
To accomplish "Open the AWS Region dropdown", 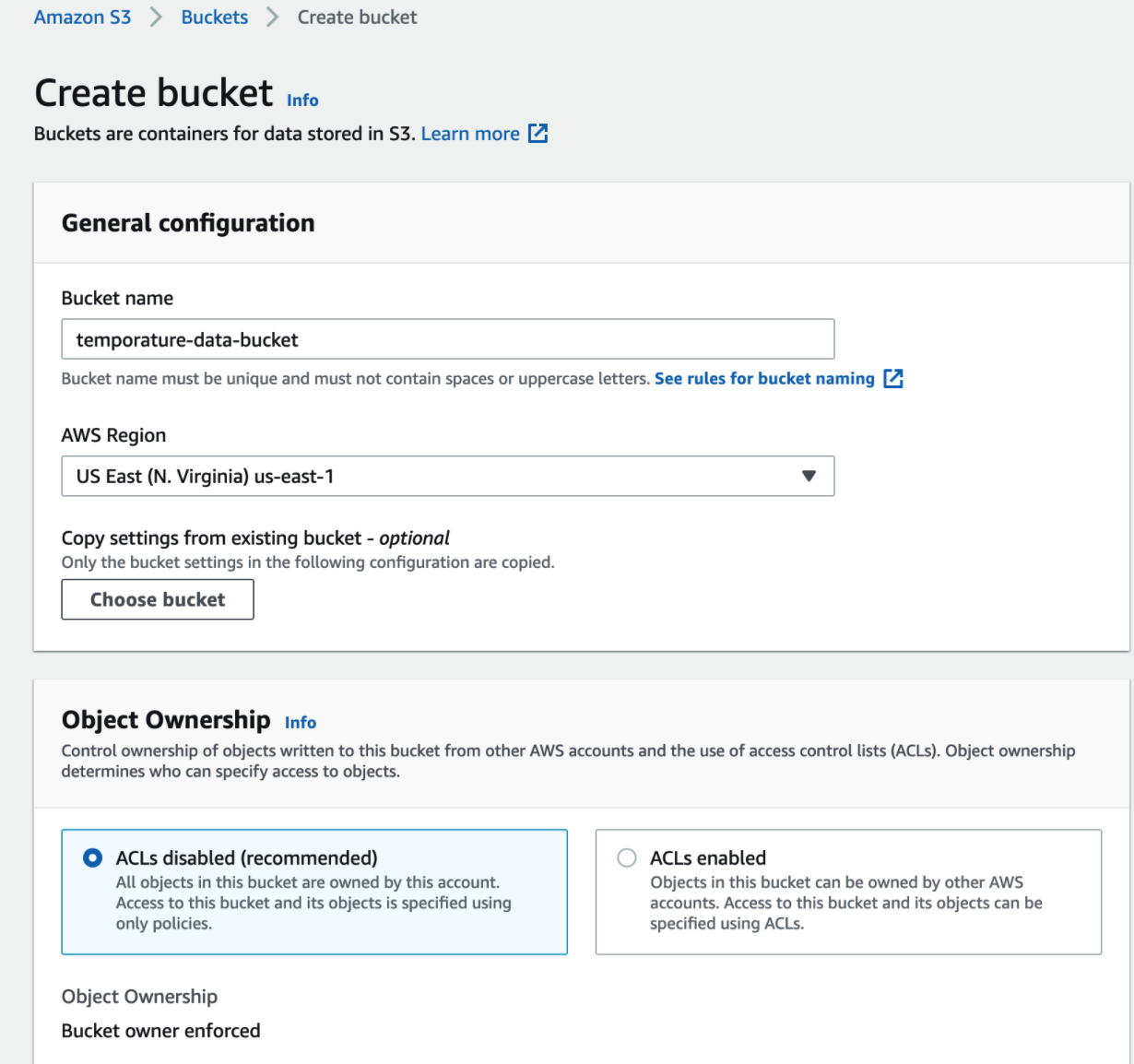I will pyautogui.click(x=448, y=476).
